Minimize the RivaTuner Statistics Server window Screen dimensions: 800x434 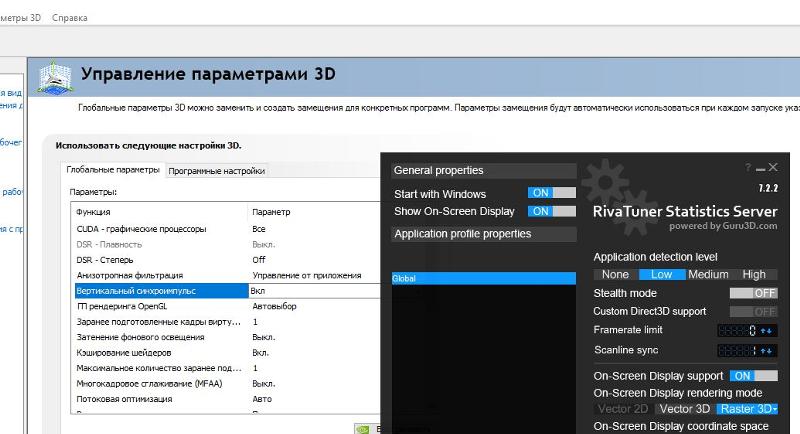pyautogui.click(x=760, y=168)
